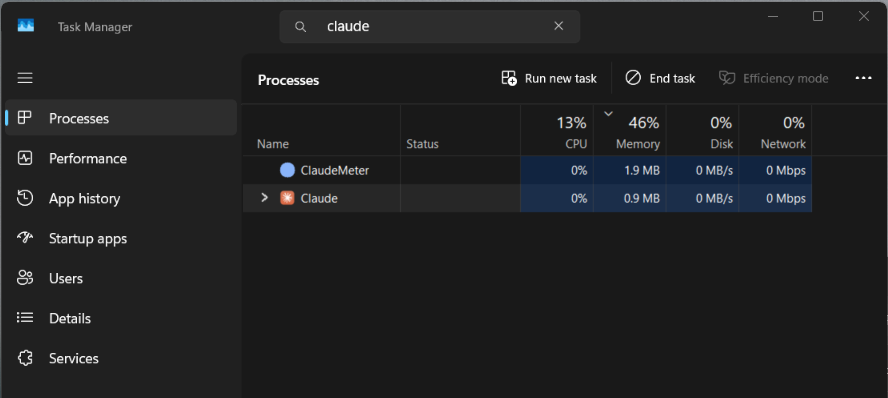This screenshot has width=888, height=398.
Task: Select the ClaudeMeter process row
Action: click(x=527, y=170)
